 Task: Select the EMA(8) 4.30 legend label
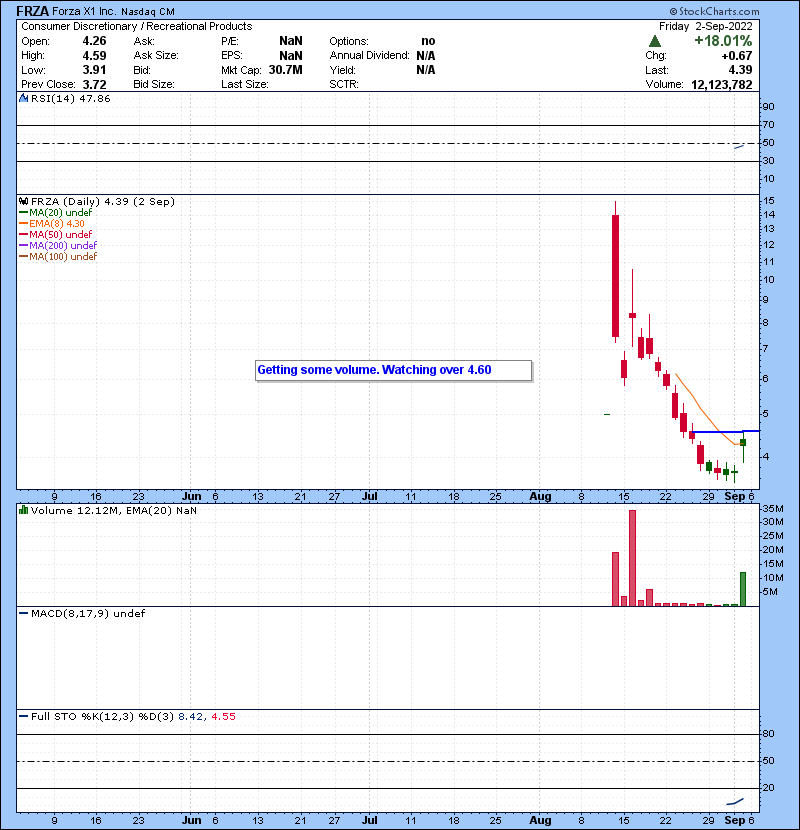coord(57,223)
